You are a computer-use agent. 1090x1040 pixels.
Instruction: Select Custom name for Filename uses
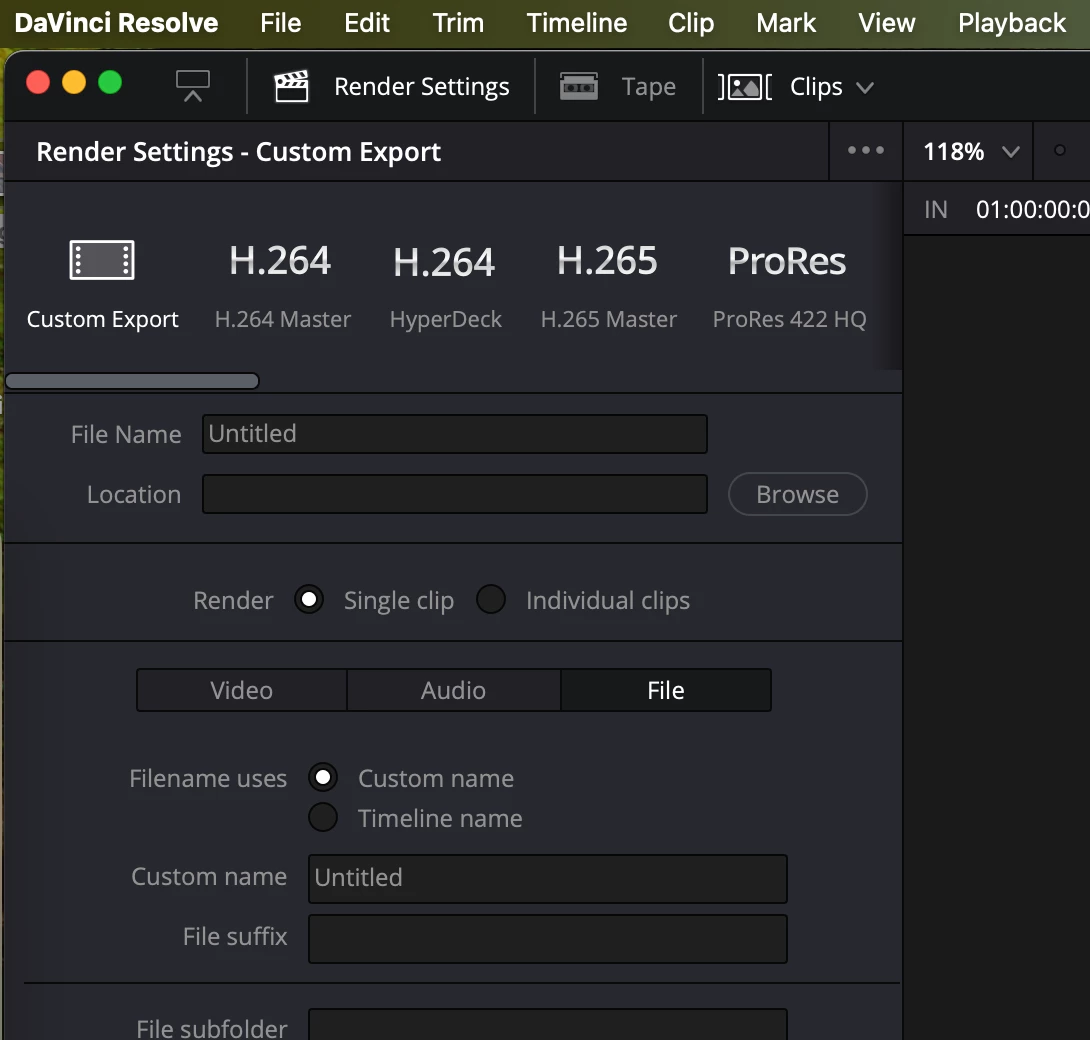[x=323, y=777]
